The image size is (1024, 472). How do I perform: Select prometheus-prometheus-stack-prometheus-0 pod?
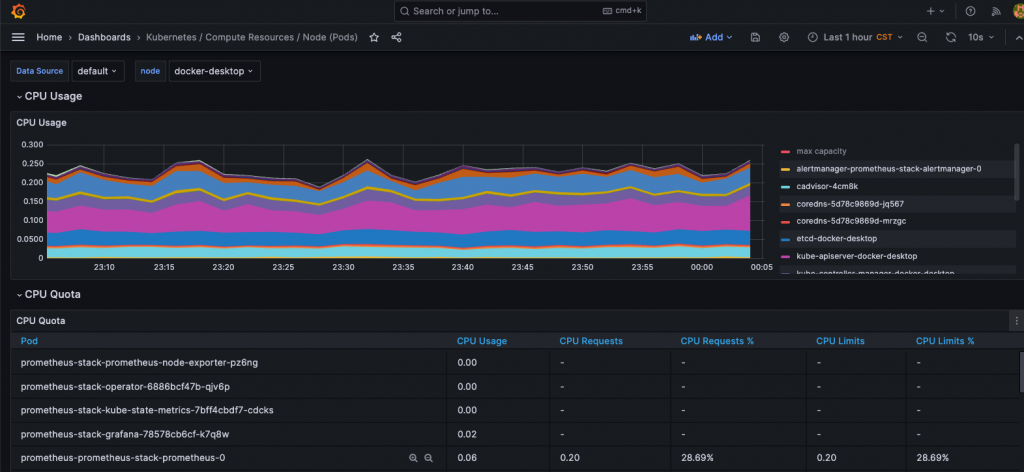(x=123, y=458)
